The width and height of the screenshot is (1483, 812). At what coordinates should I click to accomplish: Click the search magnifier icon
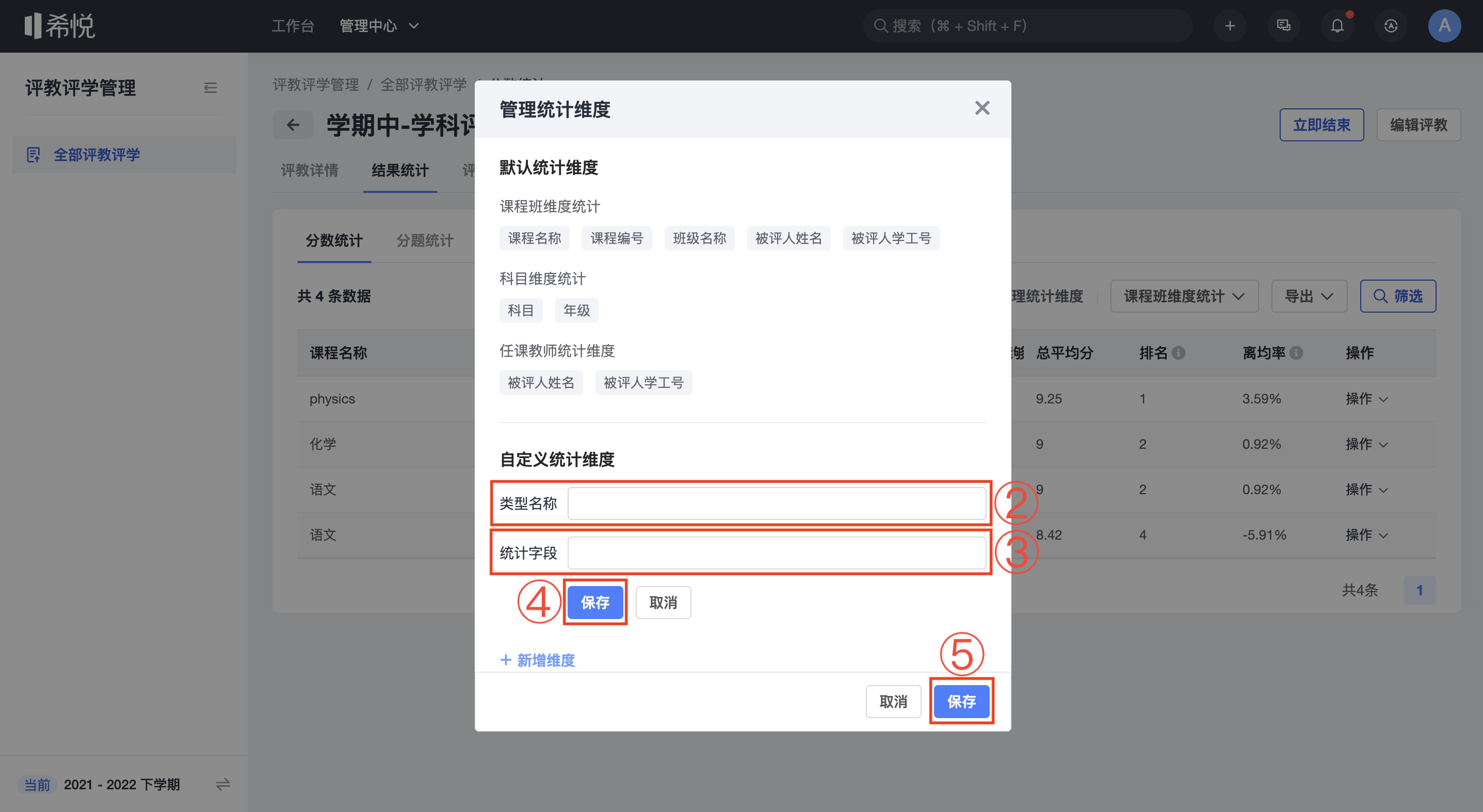click(880, 26)
